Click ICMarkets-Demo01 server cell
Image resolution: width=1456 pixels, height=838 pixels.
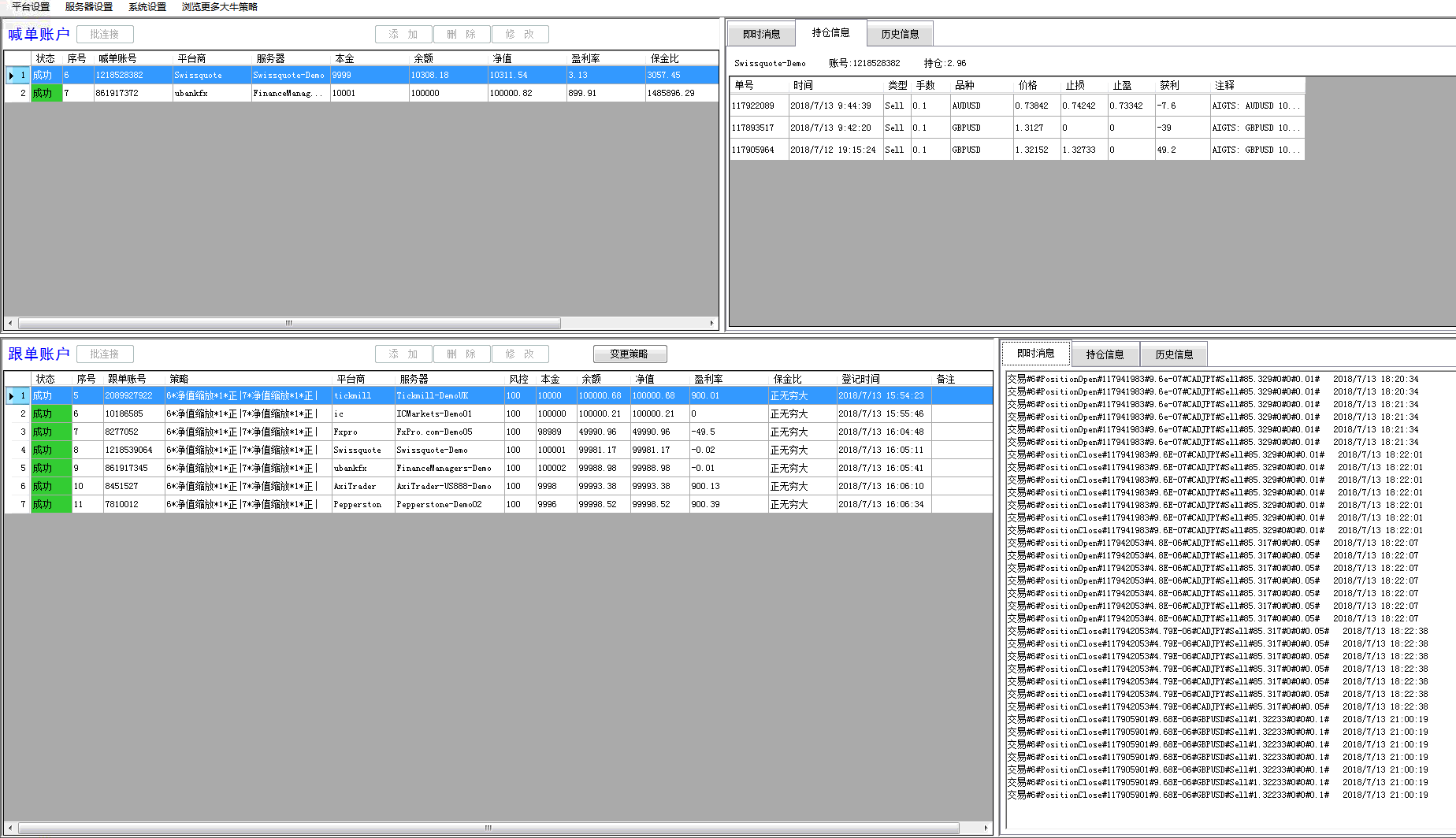[449, 414]
